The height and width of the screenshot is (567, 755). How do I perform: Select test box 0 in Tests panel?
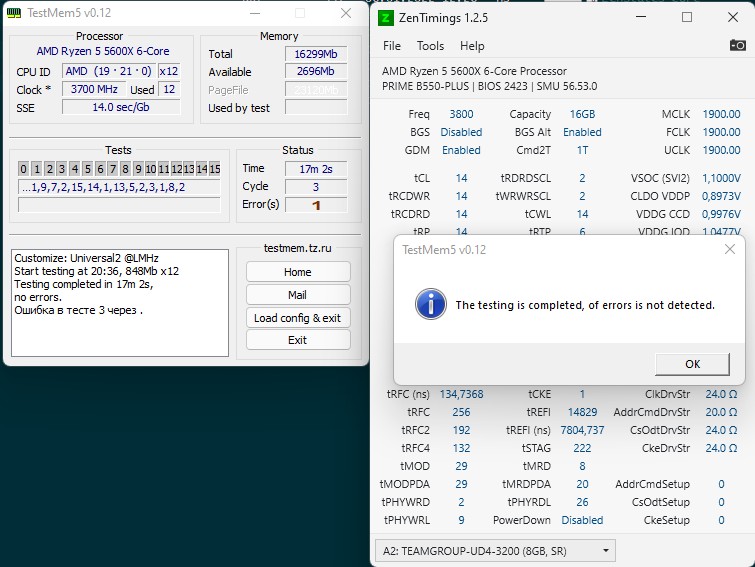24,168
